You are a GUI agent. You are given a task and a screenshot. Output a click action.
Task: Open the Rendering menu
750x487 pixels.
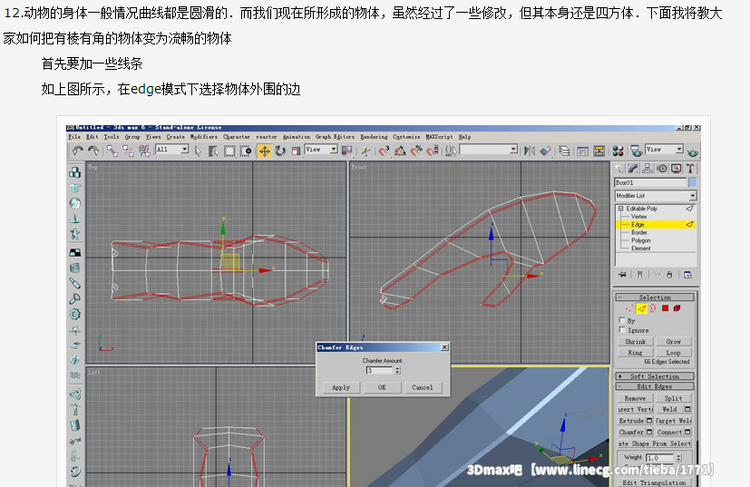(374, 137)
